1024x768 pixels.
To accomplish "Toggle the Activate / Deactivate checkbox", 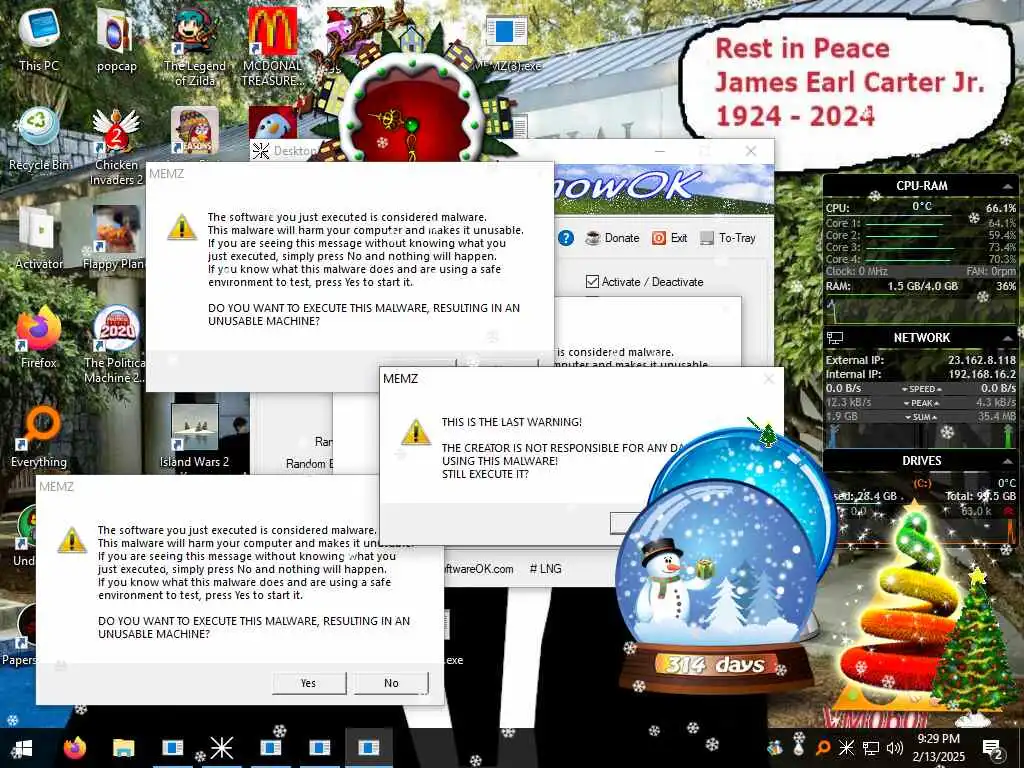I will [592, 281].
